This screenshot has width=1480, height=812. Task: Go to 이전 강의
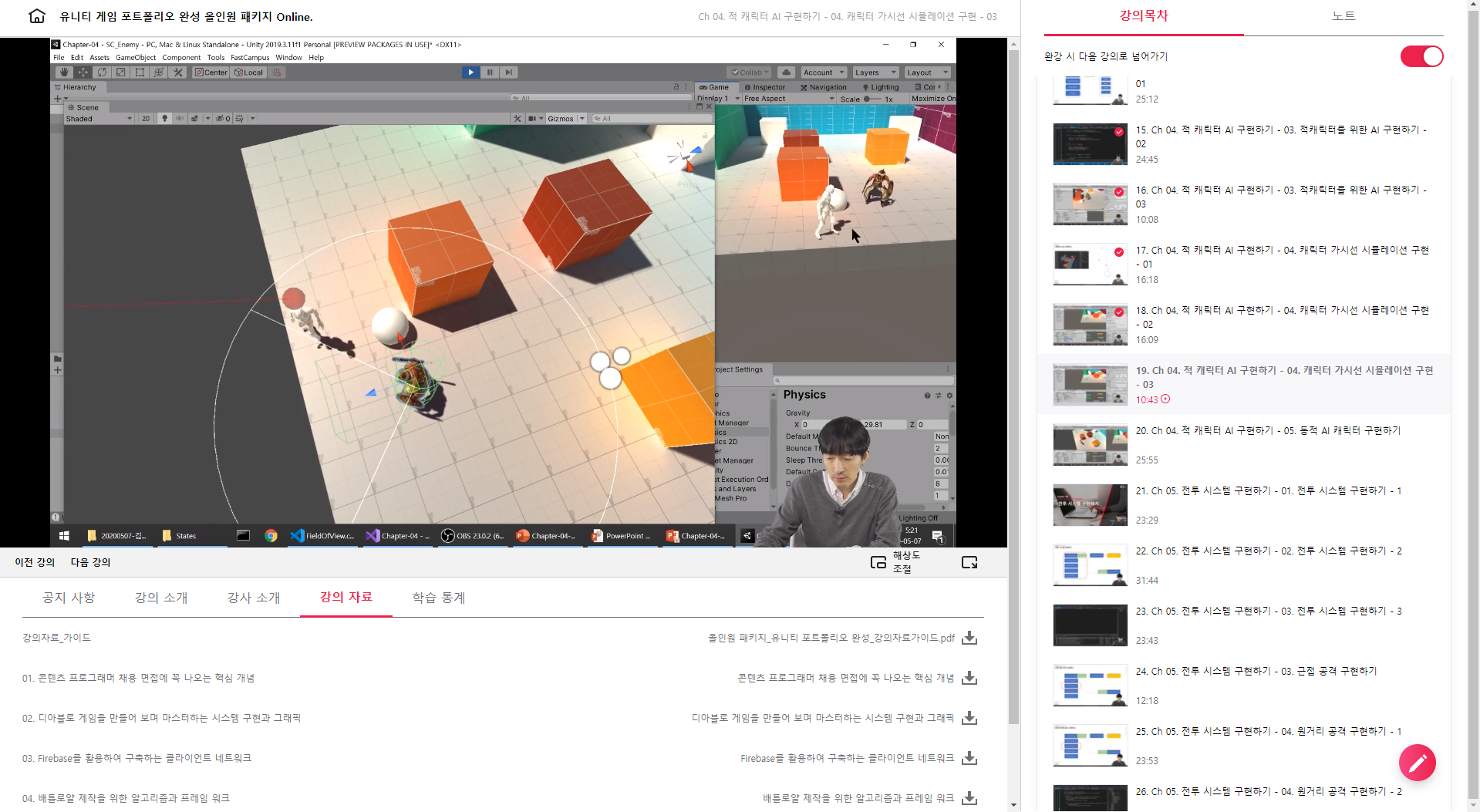coord(35,562)
